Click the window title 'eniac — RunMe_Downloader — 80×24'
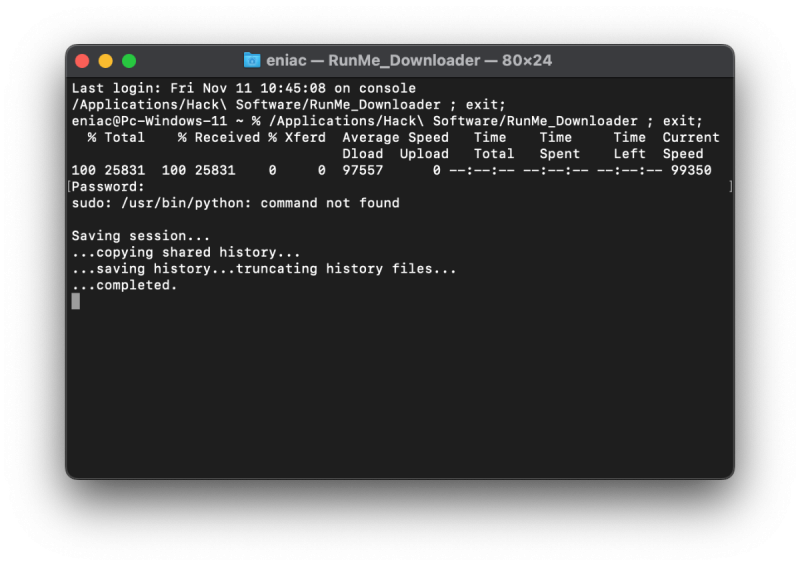The width and height of the screenshot is (800, 566). click(409, 60)
